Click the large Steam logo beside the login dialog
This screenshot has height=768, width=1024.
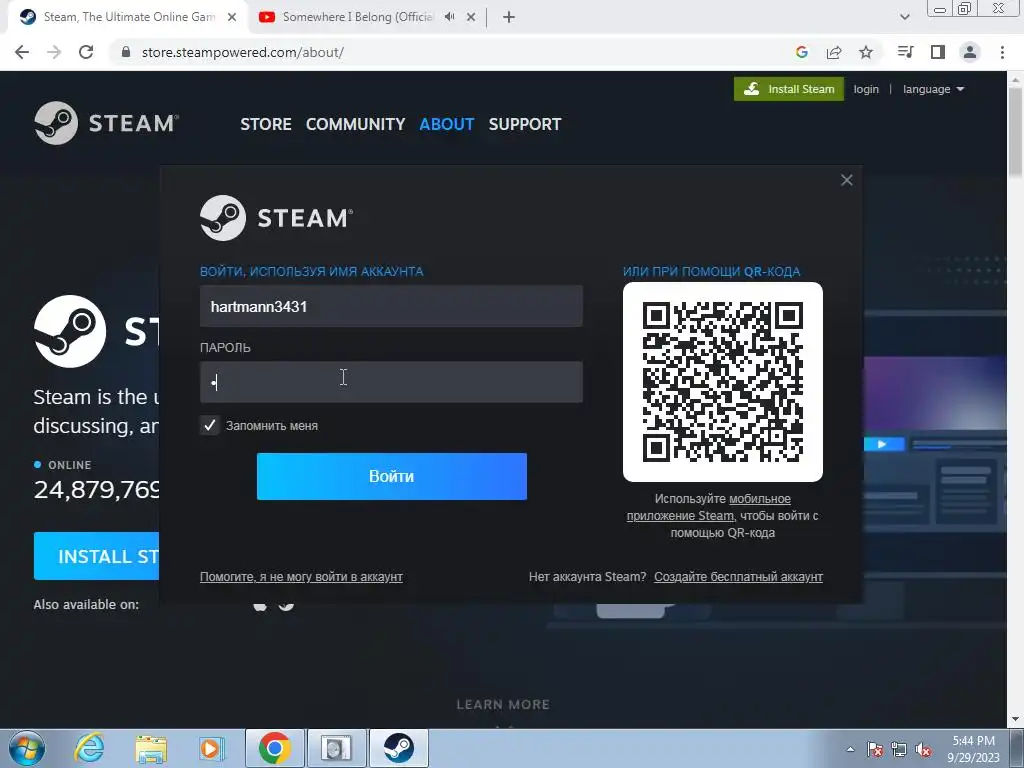70,331
